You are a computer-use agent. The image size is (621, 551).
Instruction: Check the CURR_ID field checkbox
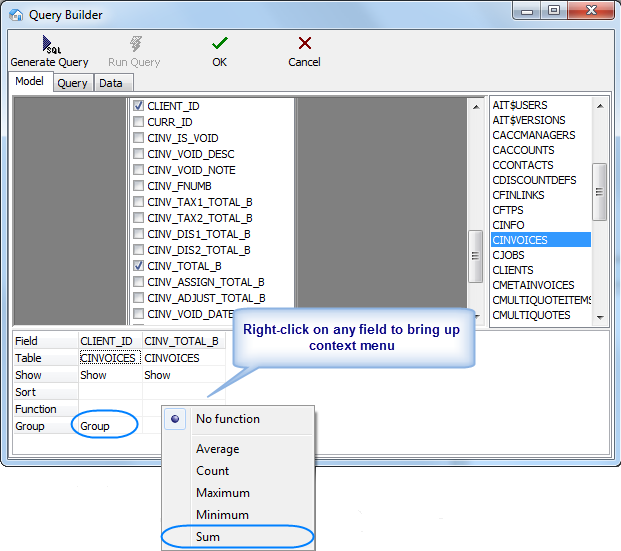(x=138, y=122)
